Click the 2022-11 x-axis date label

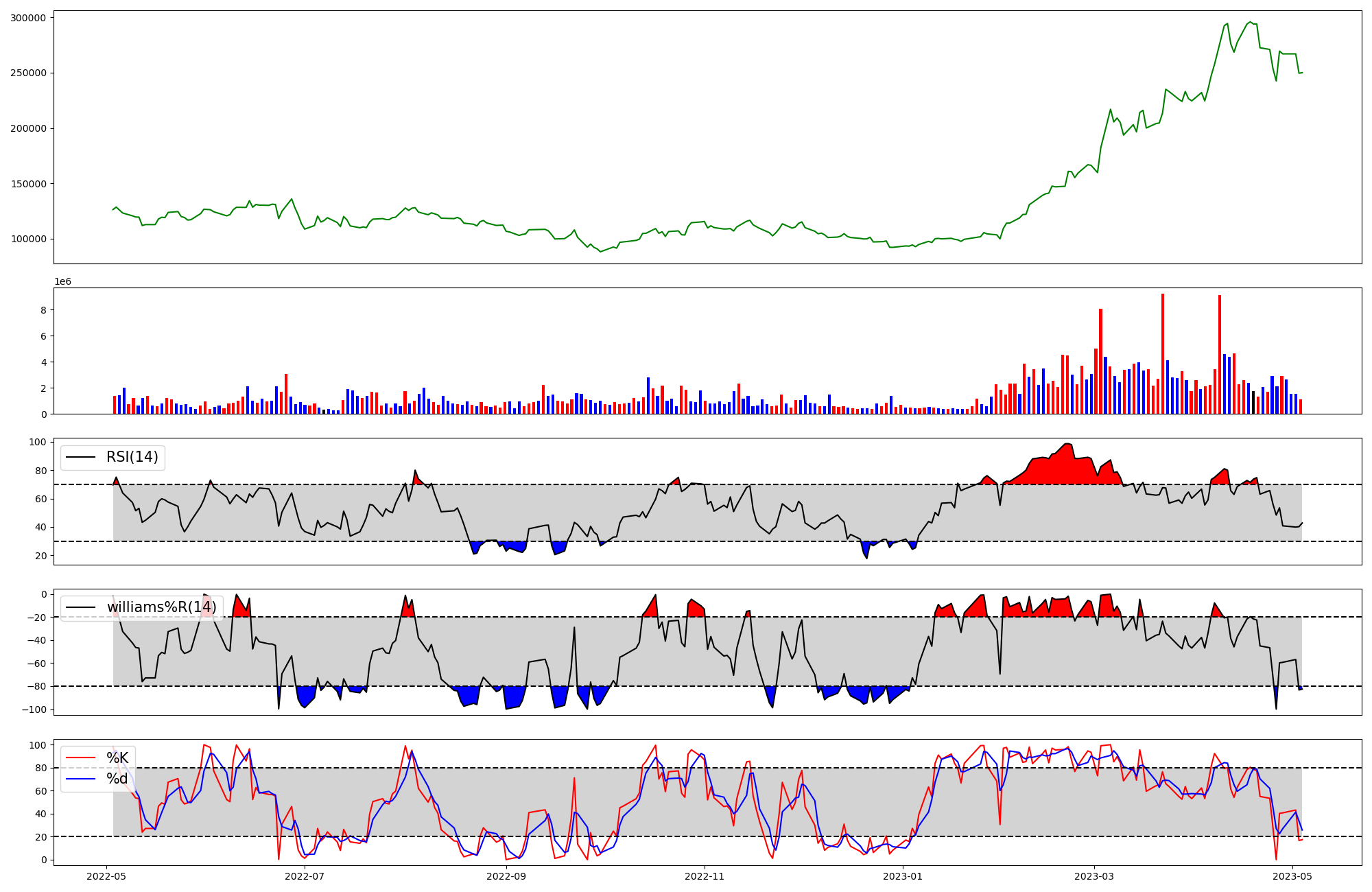pos(705,876)
